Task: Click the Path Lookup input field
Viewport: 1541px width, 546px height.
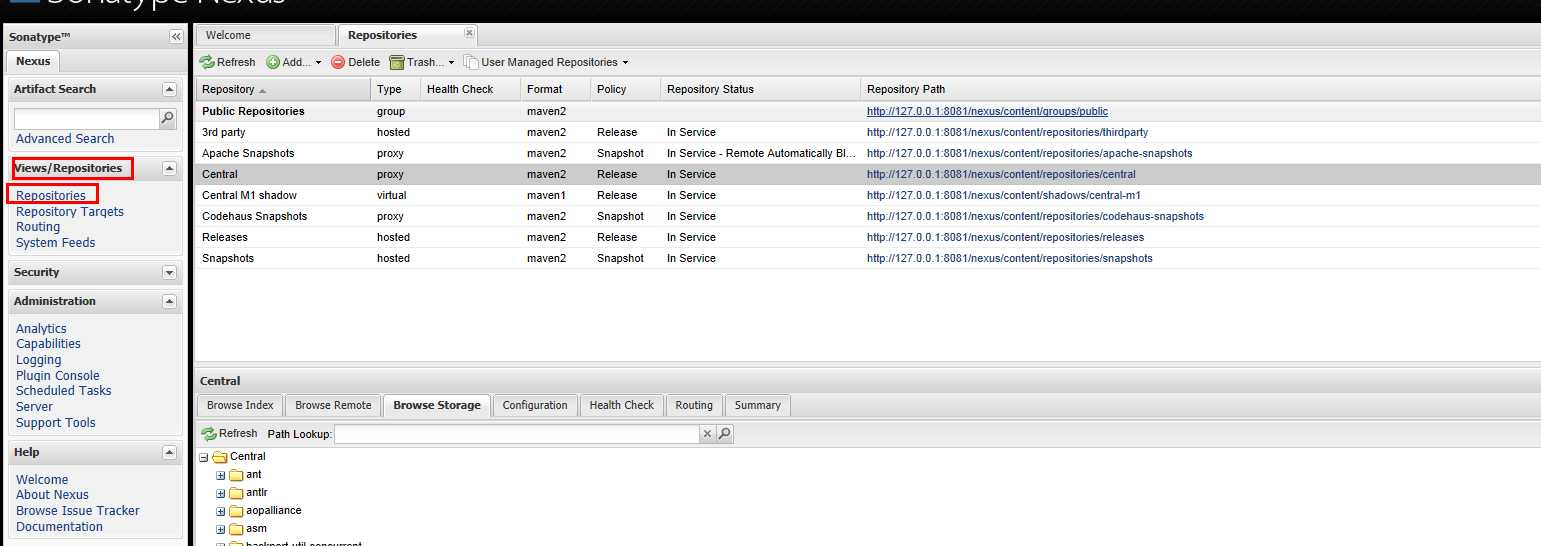Action: pyautogui.click(x=516, y=434)
